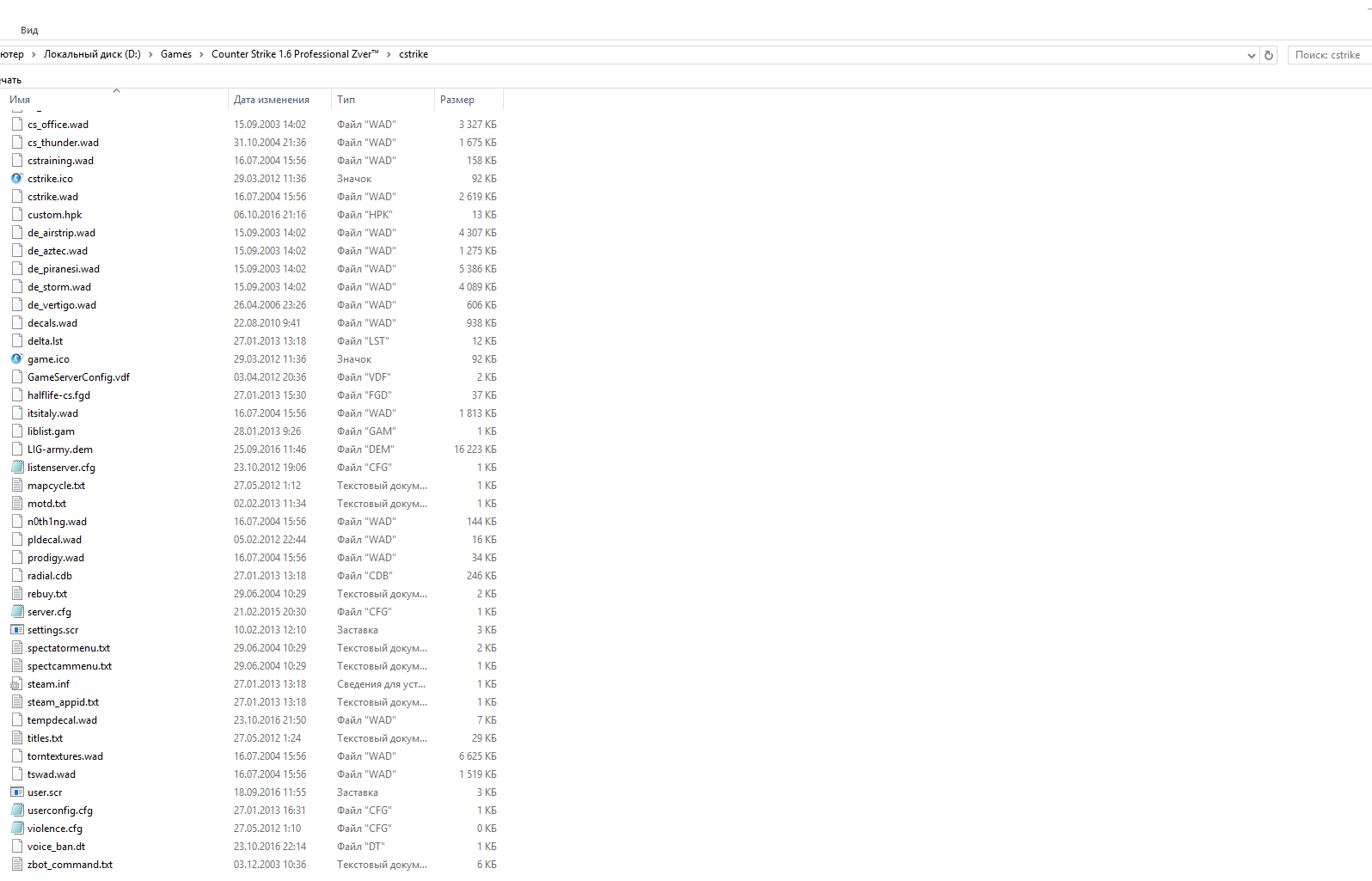
Task: Expand the chevron before Локальный диск (D:)
Action: click(x=34, y=54)
